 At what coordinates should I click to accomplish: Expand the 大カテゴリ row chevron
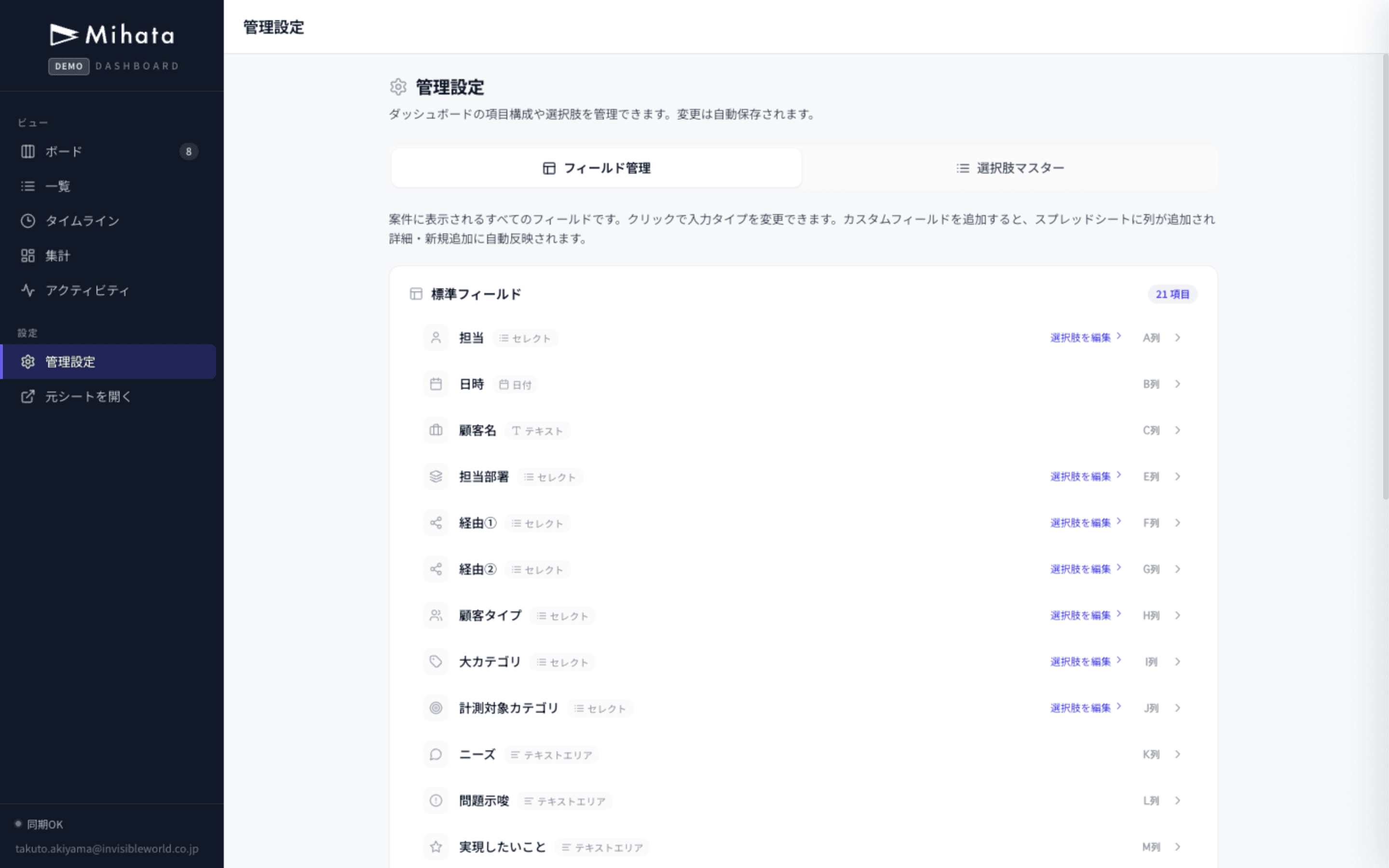pos(1178,662)
